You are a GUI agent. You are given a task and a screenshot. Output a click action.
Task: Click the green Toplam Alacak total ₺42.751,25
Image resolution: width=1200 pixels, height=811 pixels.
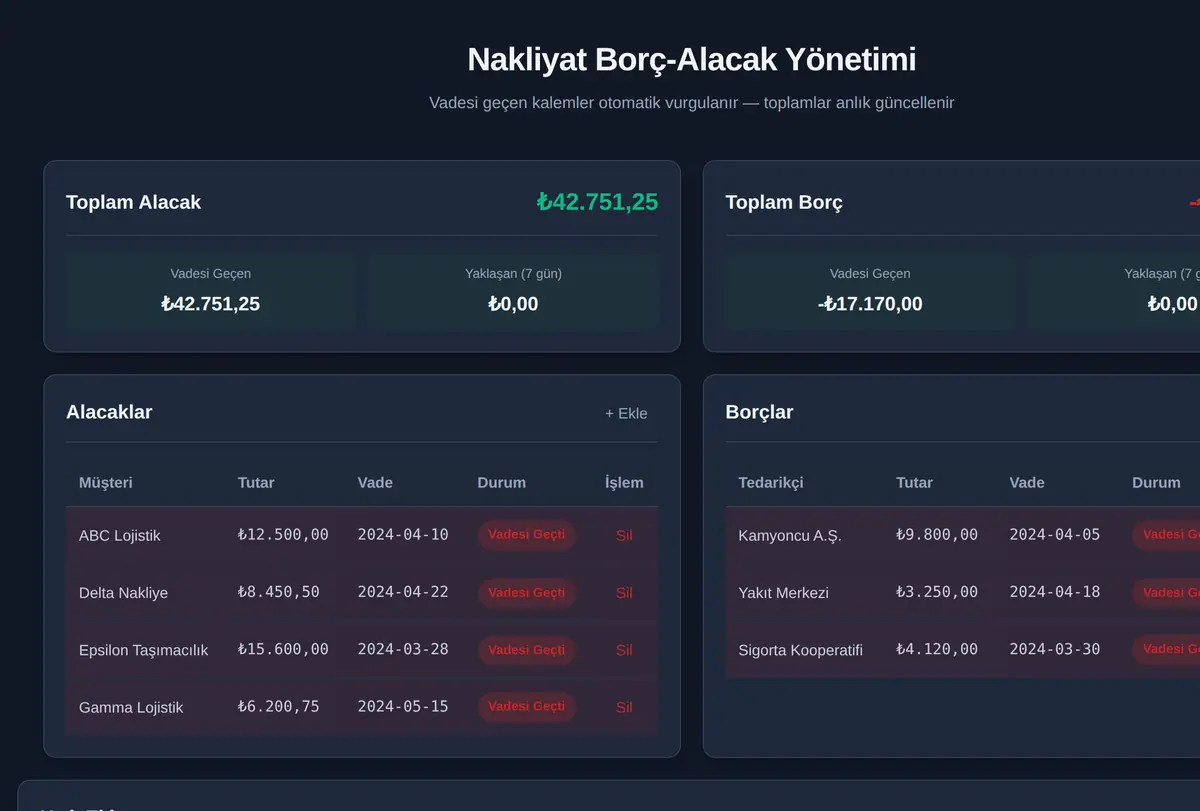pyautogui.click(x=597, y=202)
